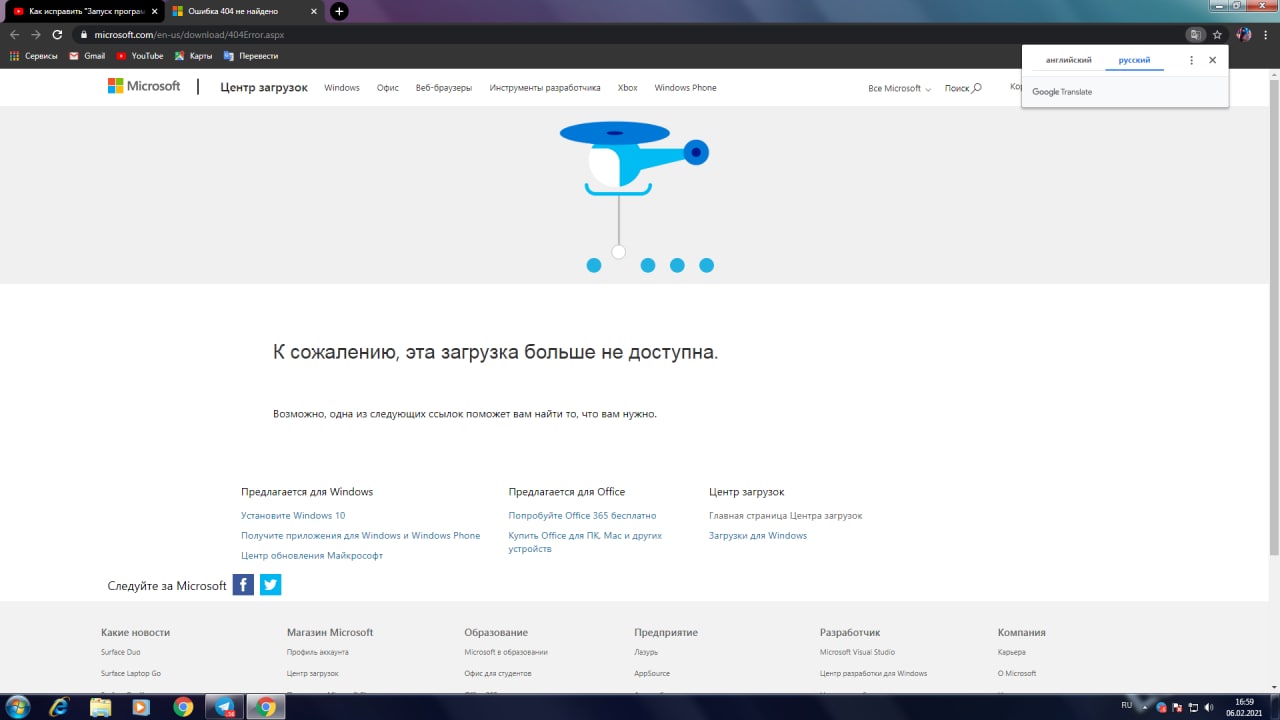Launch Internet Explorer from taskbar

60,707
